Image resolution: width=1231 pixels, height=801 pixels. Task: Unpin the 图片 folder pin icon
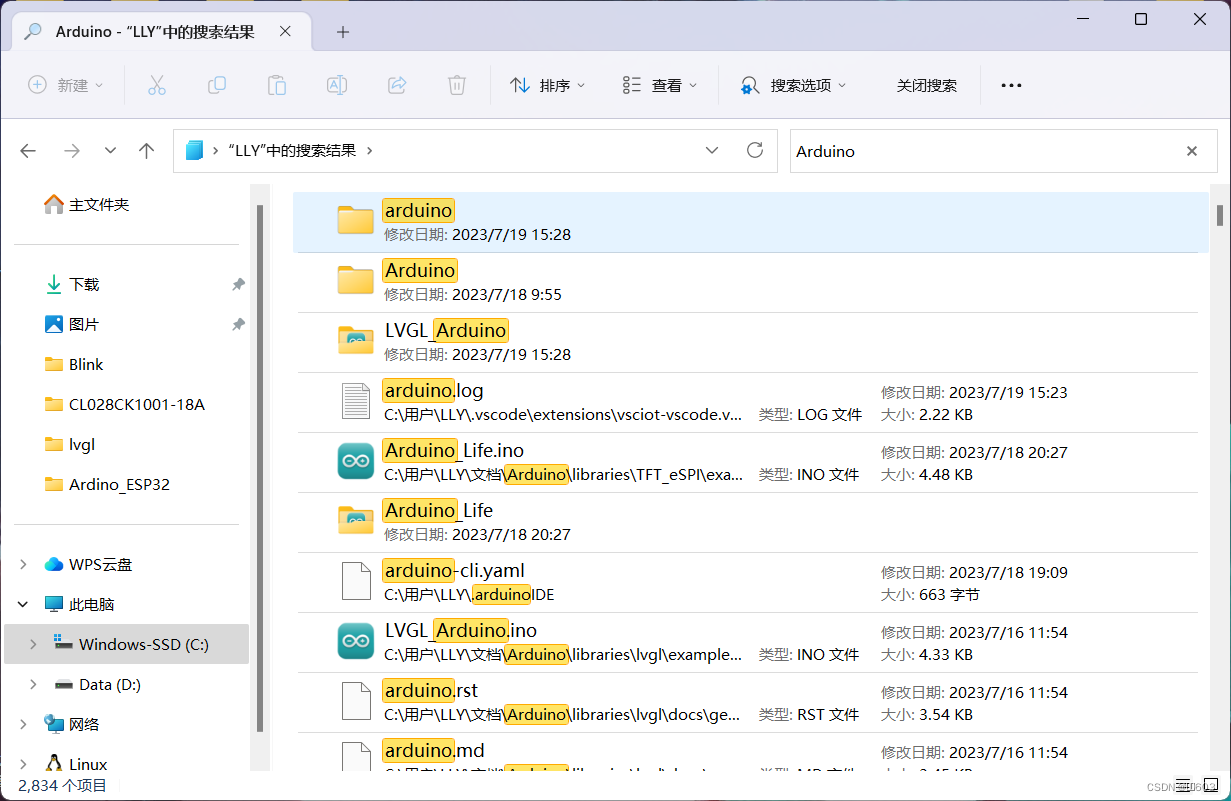[x=238, y=324]
